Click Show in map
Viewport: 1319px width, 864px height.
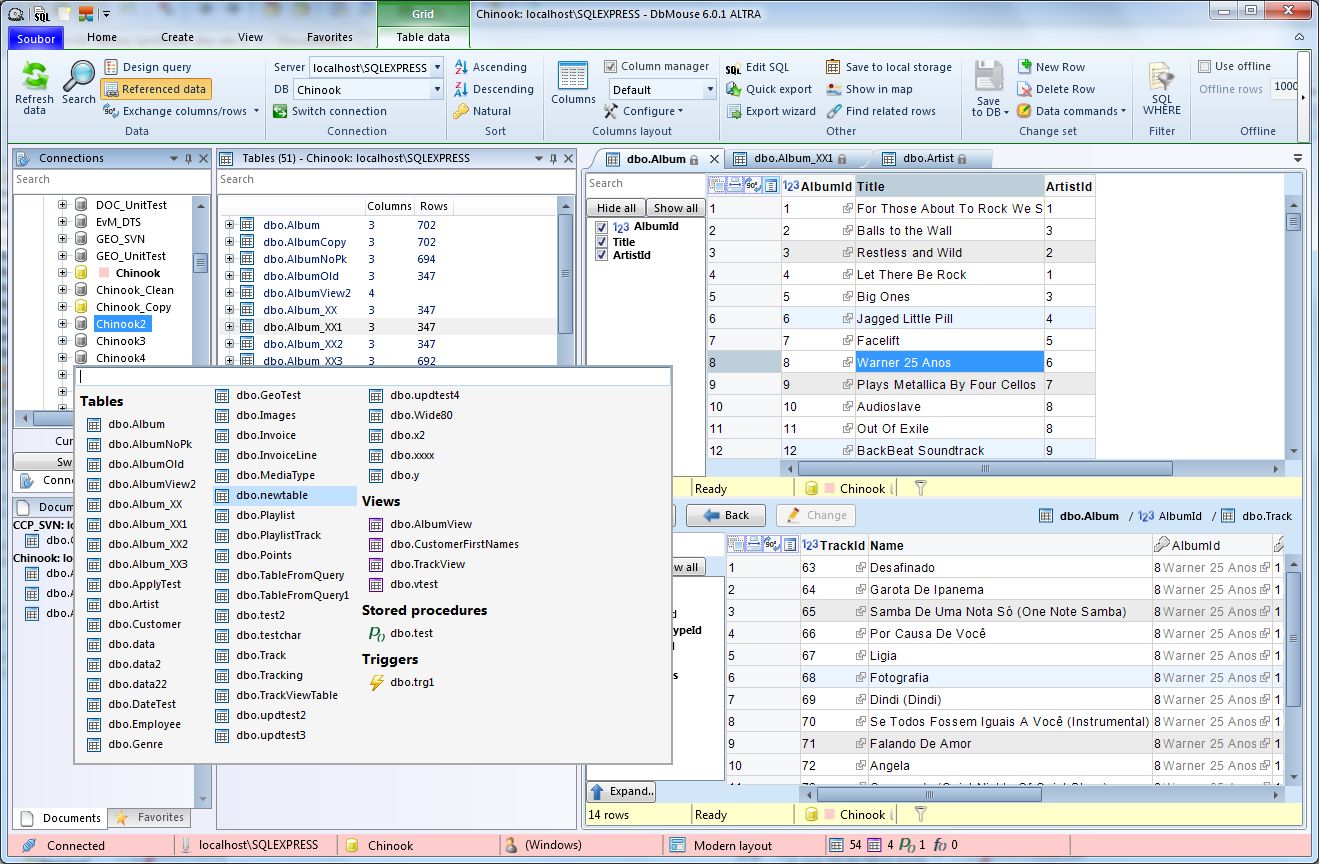click(869, 89)
